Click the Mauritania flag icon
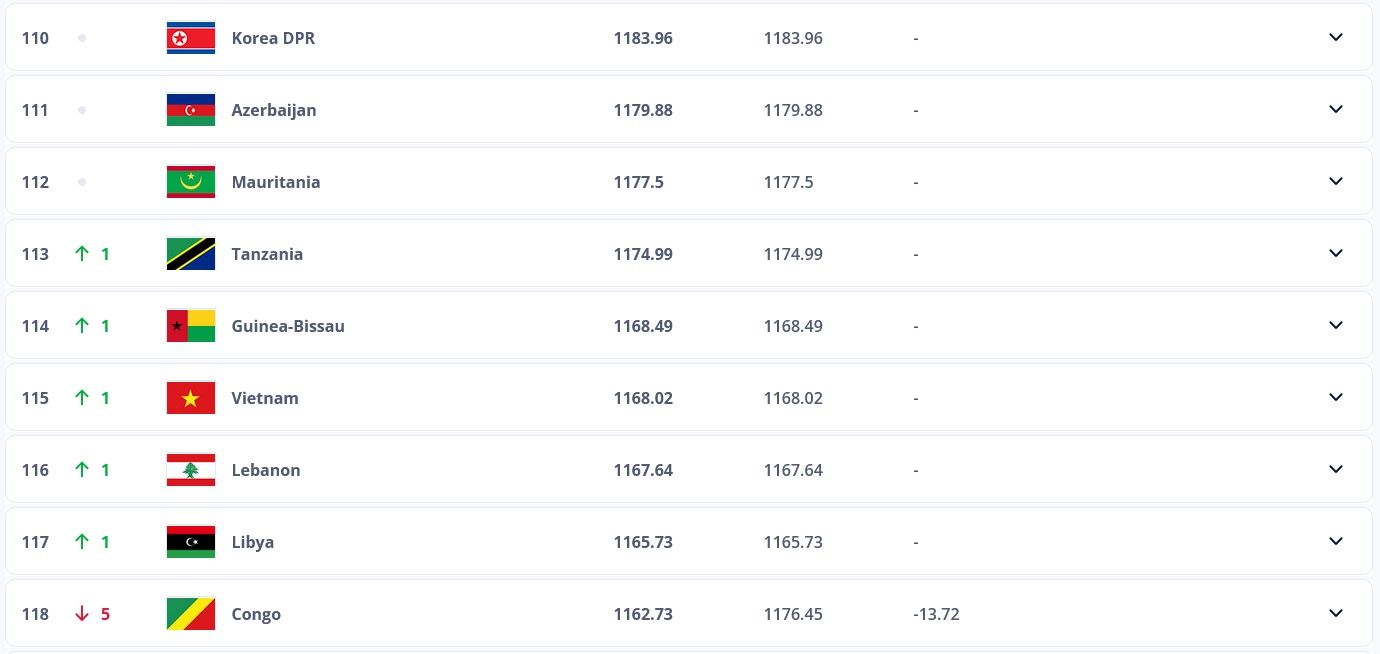 (190, 182)
